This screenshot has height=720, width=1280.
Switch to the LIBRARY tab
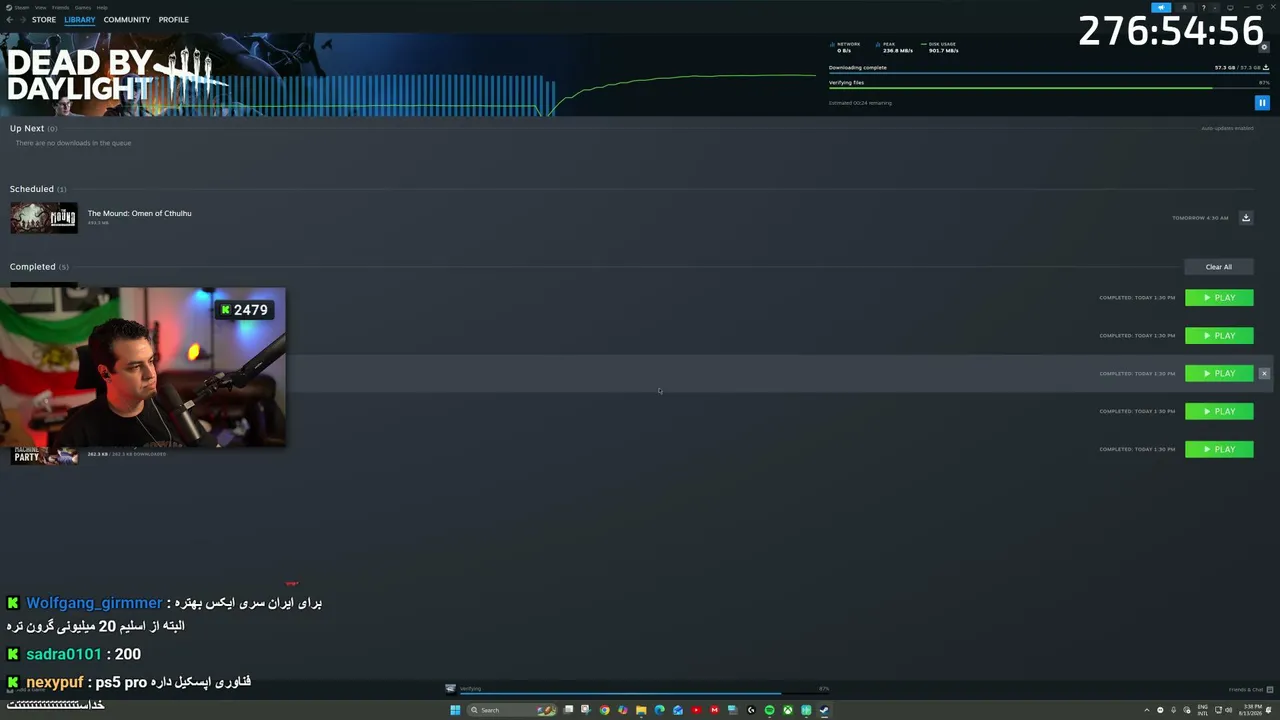[80, 20]
